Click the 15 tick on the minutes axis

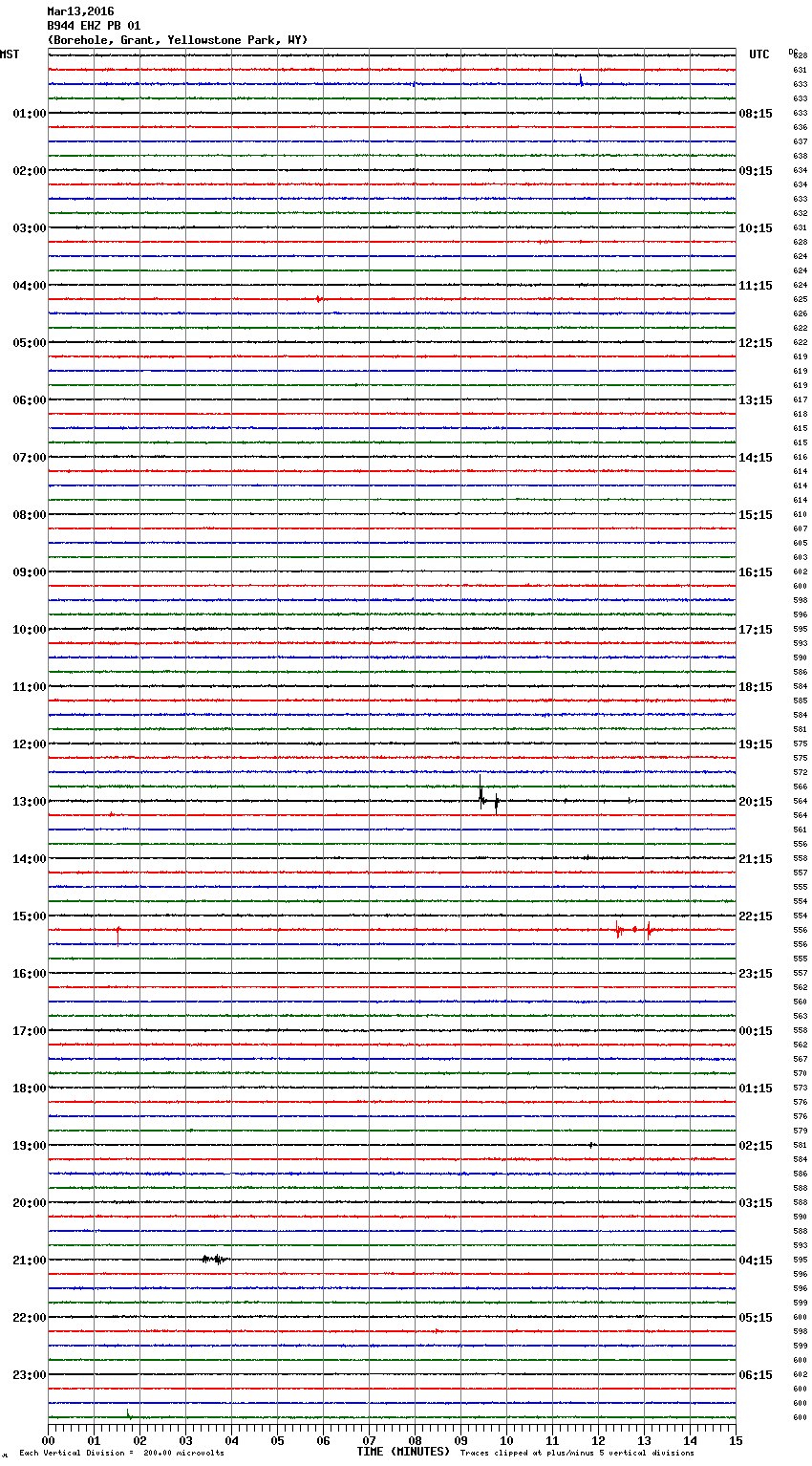(736, 1440)
